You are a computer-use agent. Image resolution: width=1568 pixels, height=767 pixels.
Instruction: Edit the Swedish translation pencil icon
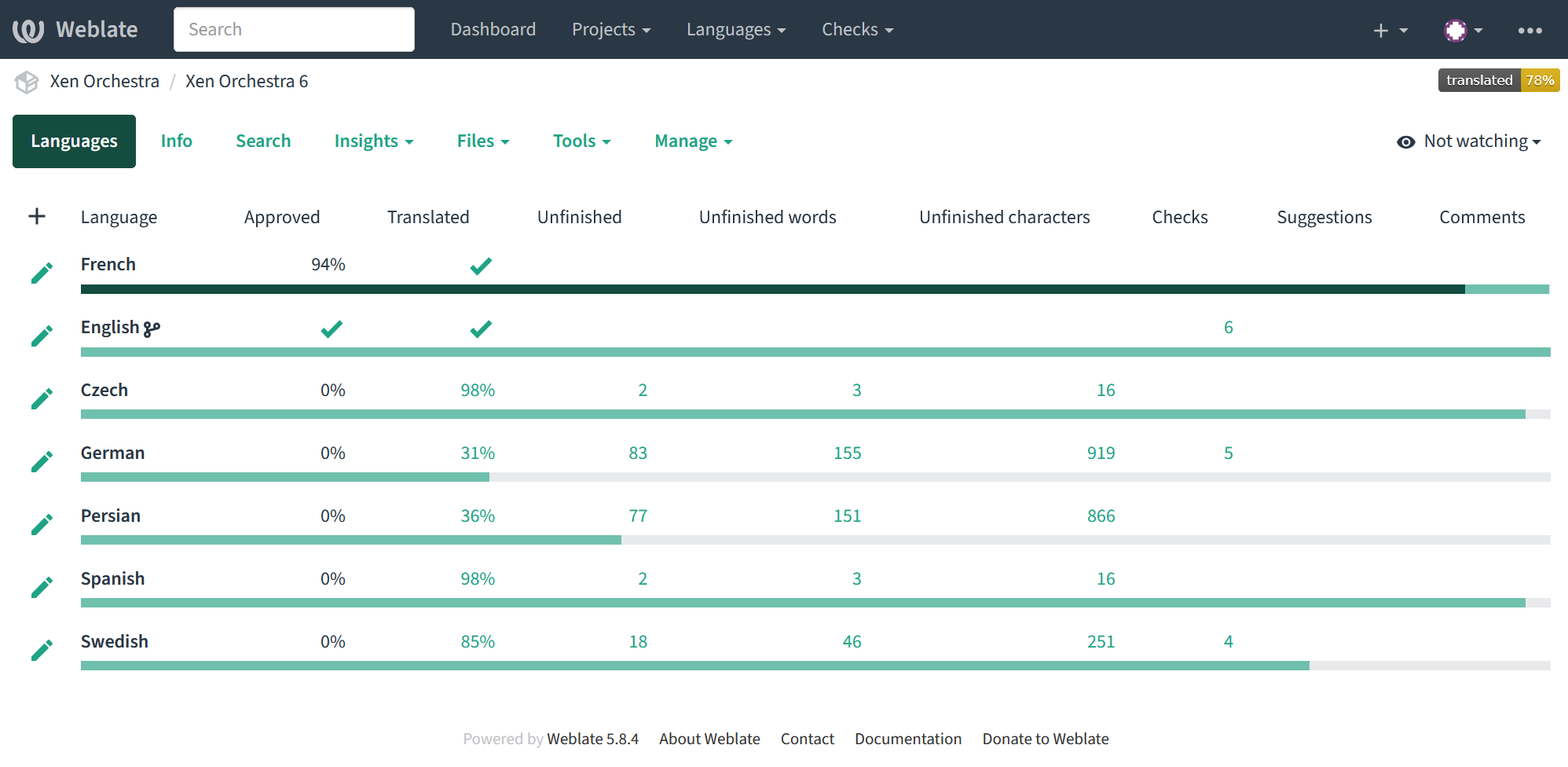pos(42,650)
